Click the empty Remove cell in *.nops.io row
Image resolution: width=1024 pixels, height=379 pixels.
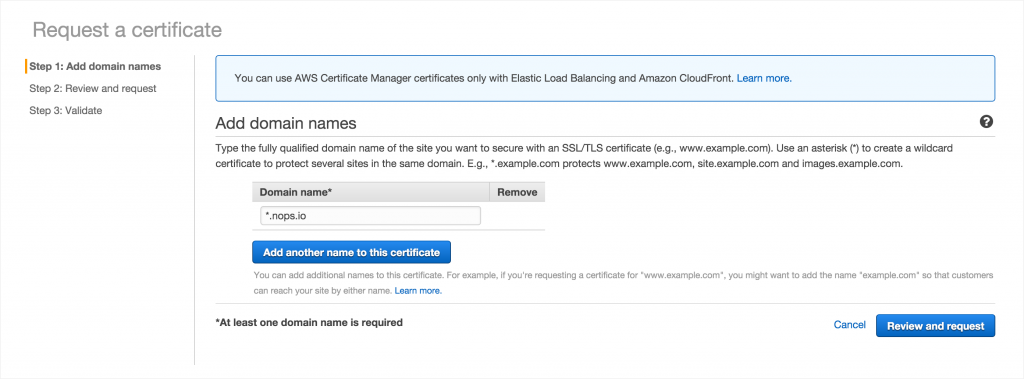[517, 216]
